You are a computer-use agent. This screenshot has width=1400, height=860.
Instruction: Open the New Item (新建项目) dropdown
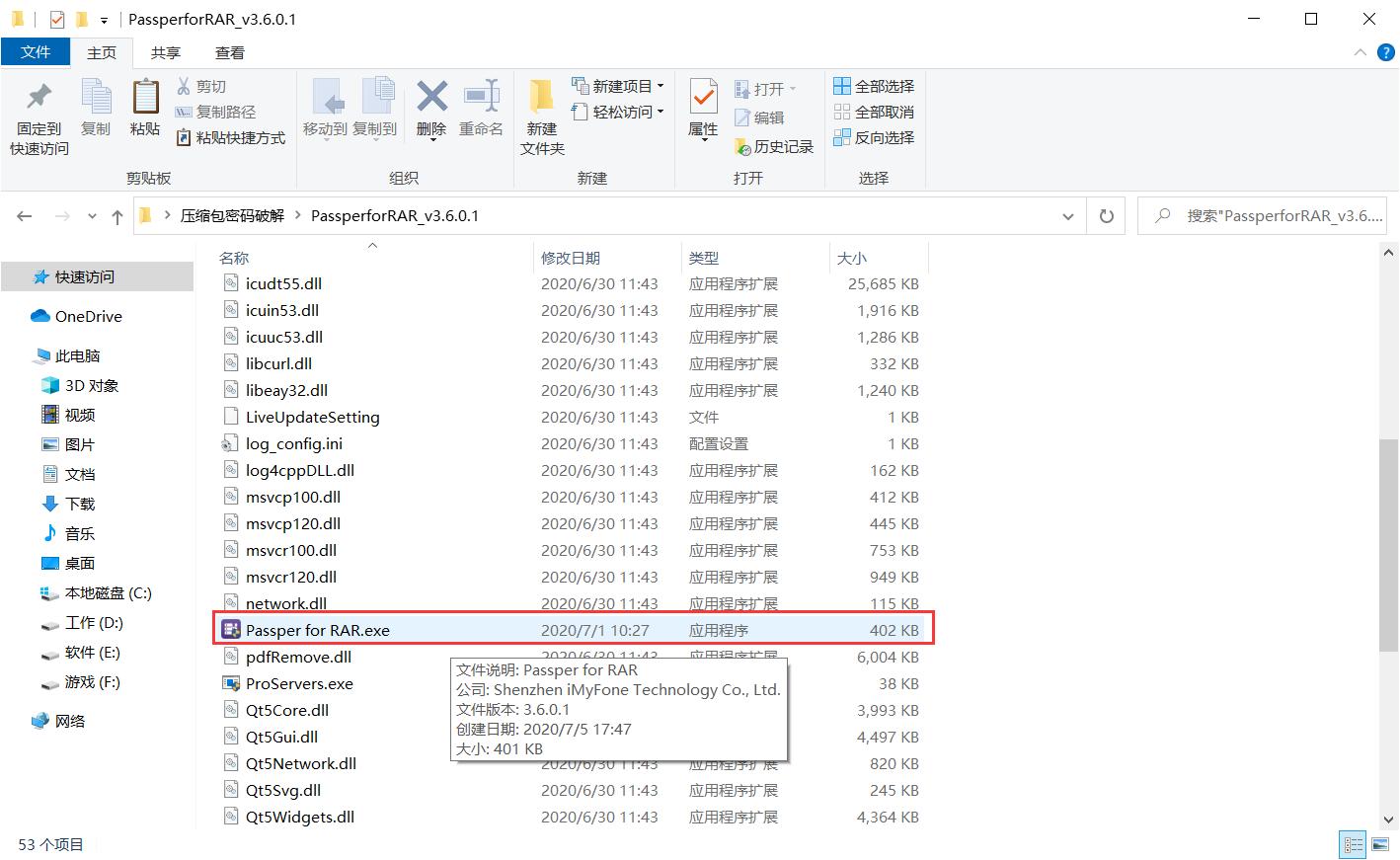(x=618, y=86)
